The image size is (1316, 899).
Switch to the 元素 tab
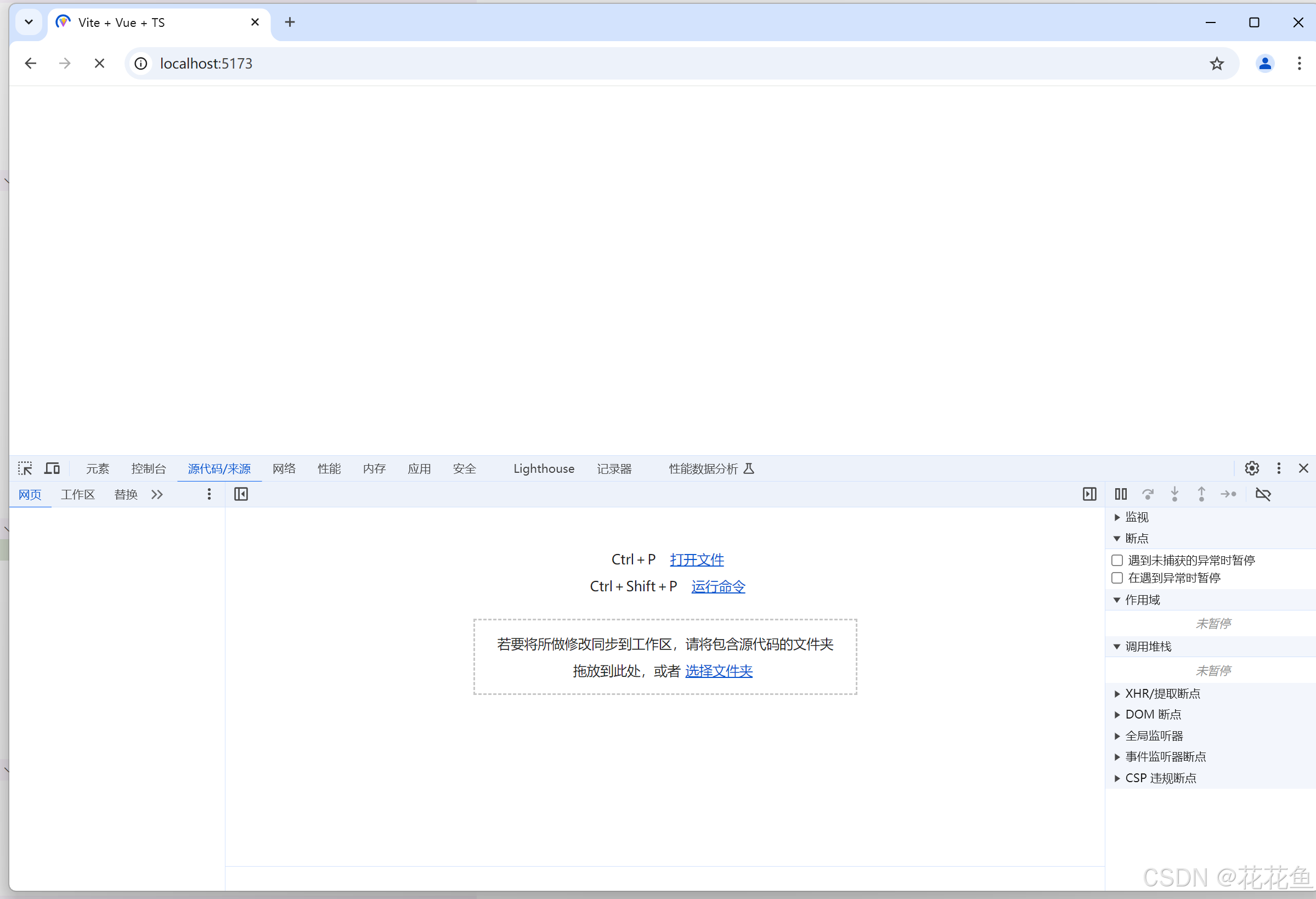(x=98, y=469)
